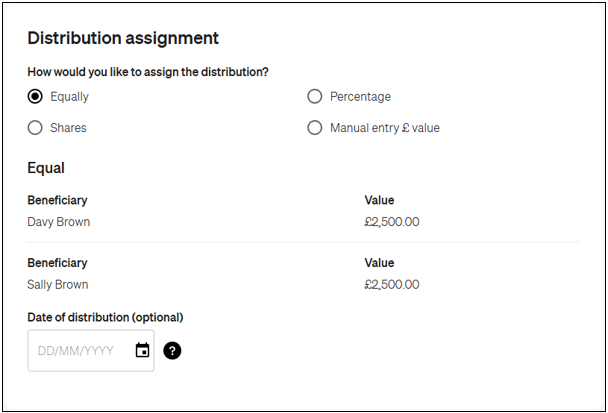Click Davy Brown's £2,500.00 value
Image resolution: width=608 pixels, height=413 pixels.
point(392,222)
